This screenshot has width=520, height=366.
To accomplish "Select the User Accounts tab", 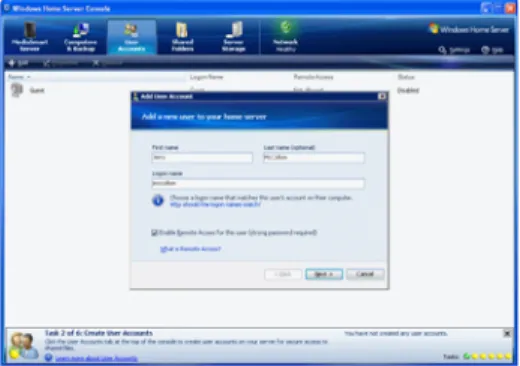I will [x=131, y=37].
